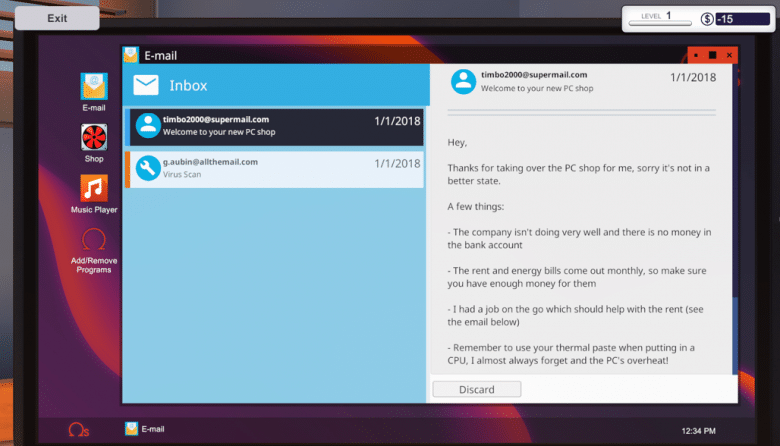Screen dimensions: 780x446
Task: Click the wrench icon on Virus Scan email
Action: (x=147, y=169)
